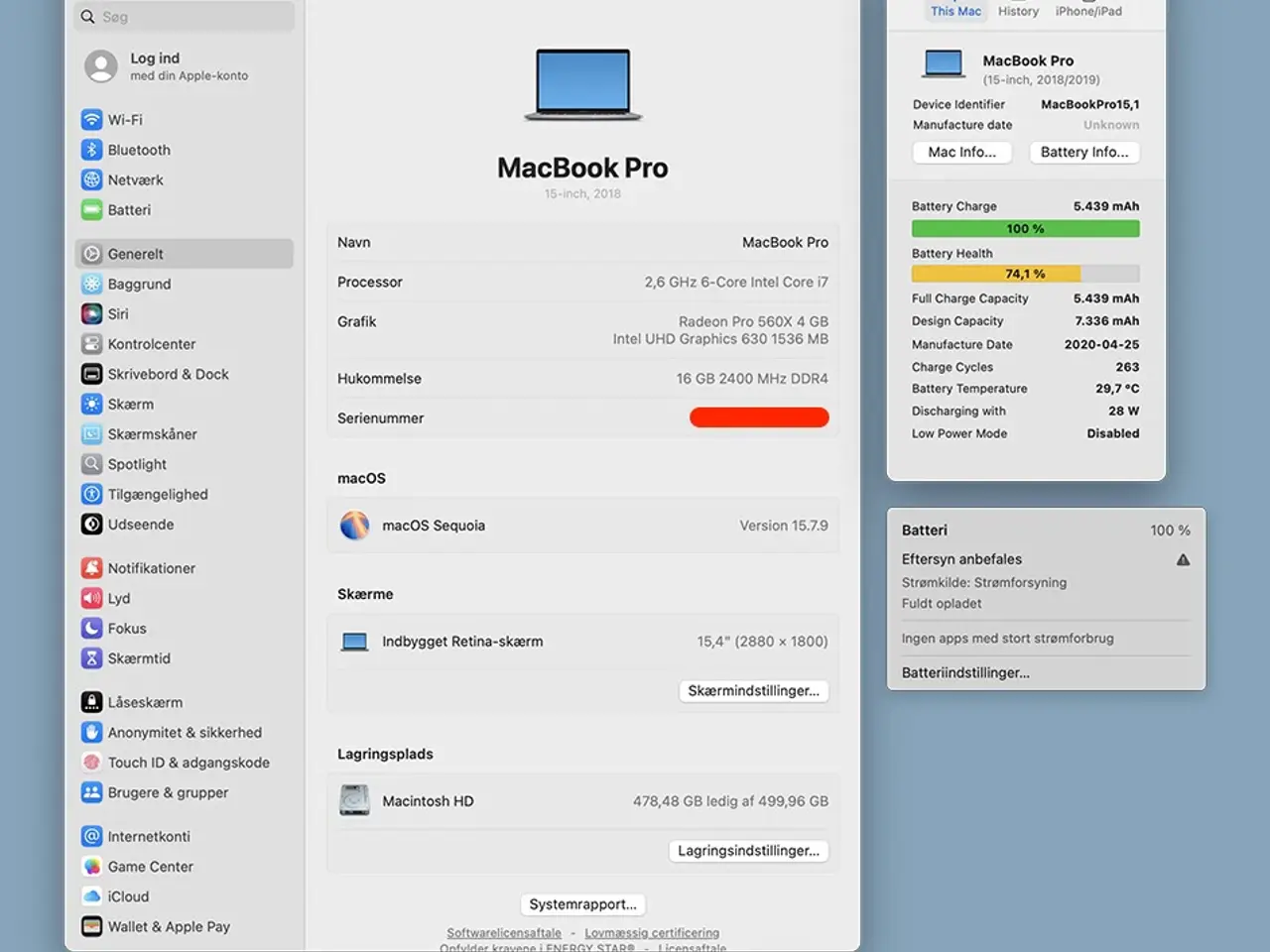The height and width of the screenshot is (952, 1270).
Task: Click the Macintosh HD drive icon
Action: pos(354,800)
